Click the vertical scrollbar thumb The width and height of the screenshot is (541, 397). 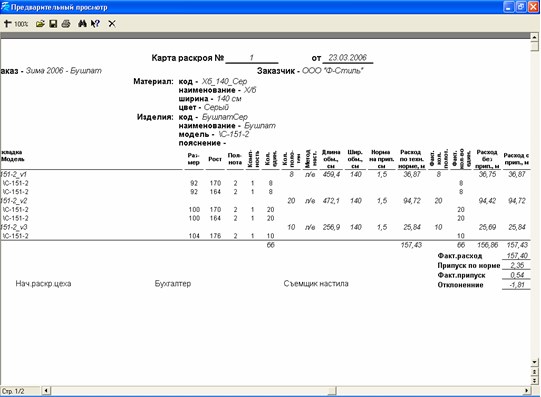pyautogui.click(x=534, y=46)
